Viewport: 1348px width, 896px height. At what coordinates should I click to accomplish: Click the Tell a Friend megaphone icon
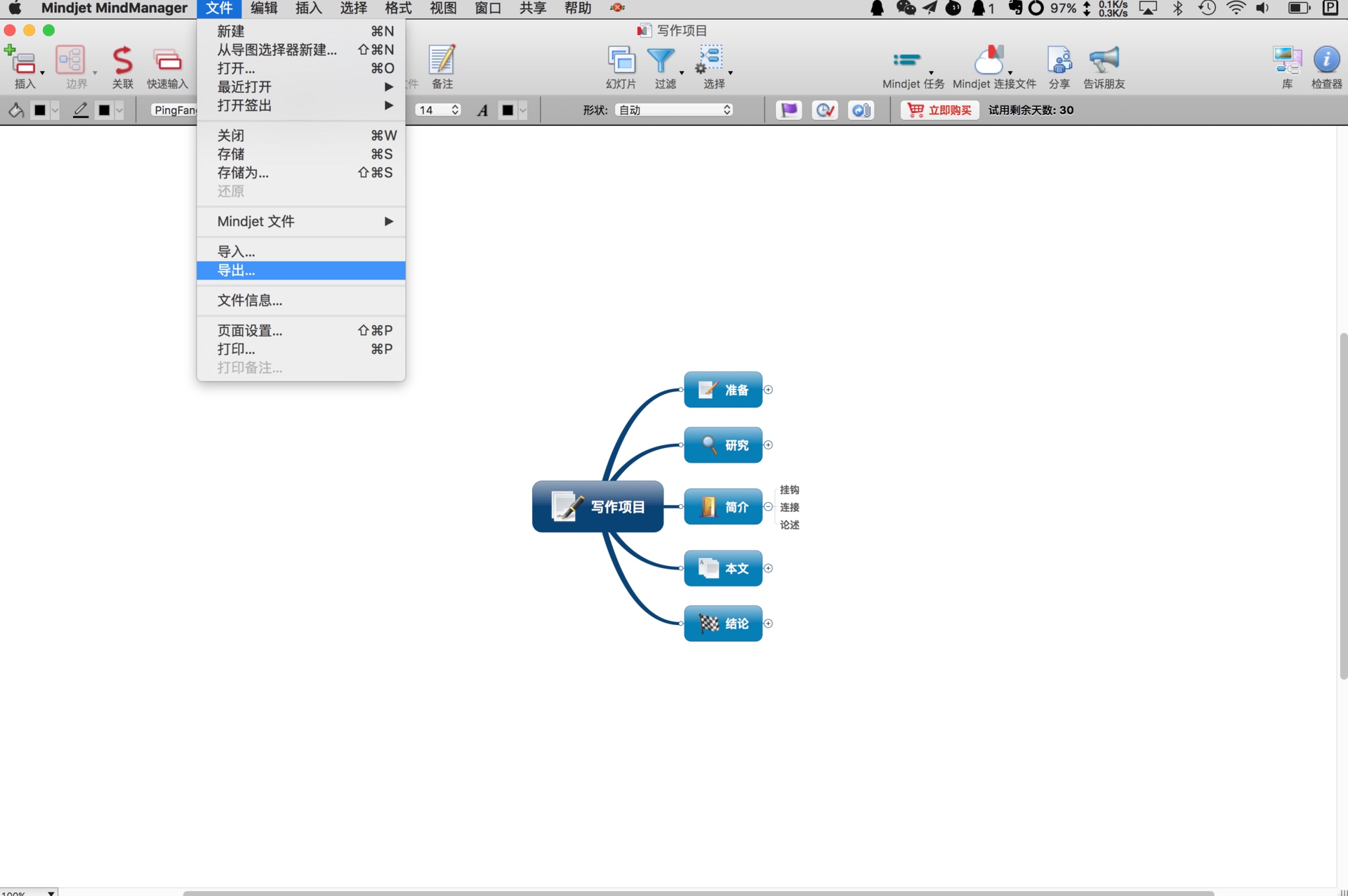coord(1104,62)
